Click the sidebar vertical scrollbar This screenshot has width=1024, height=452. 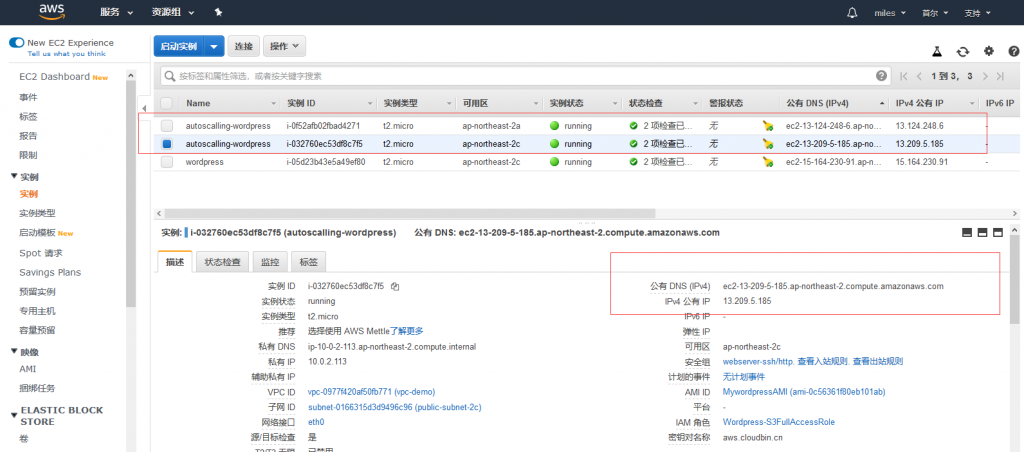click(x=131, y=193)
